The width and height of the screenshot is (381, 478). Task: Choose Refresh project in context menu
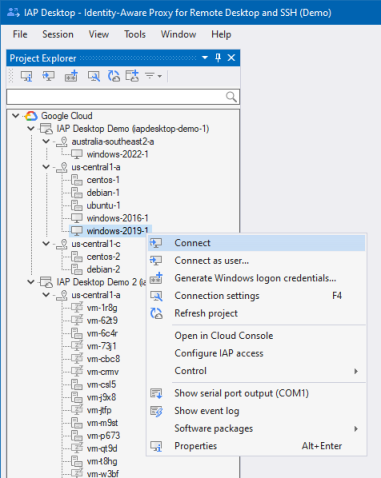click(256, 313)
